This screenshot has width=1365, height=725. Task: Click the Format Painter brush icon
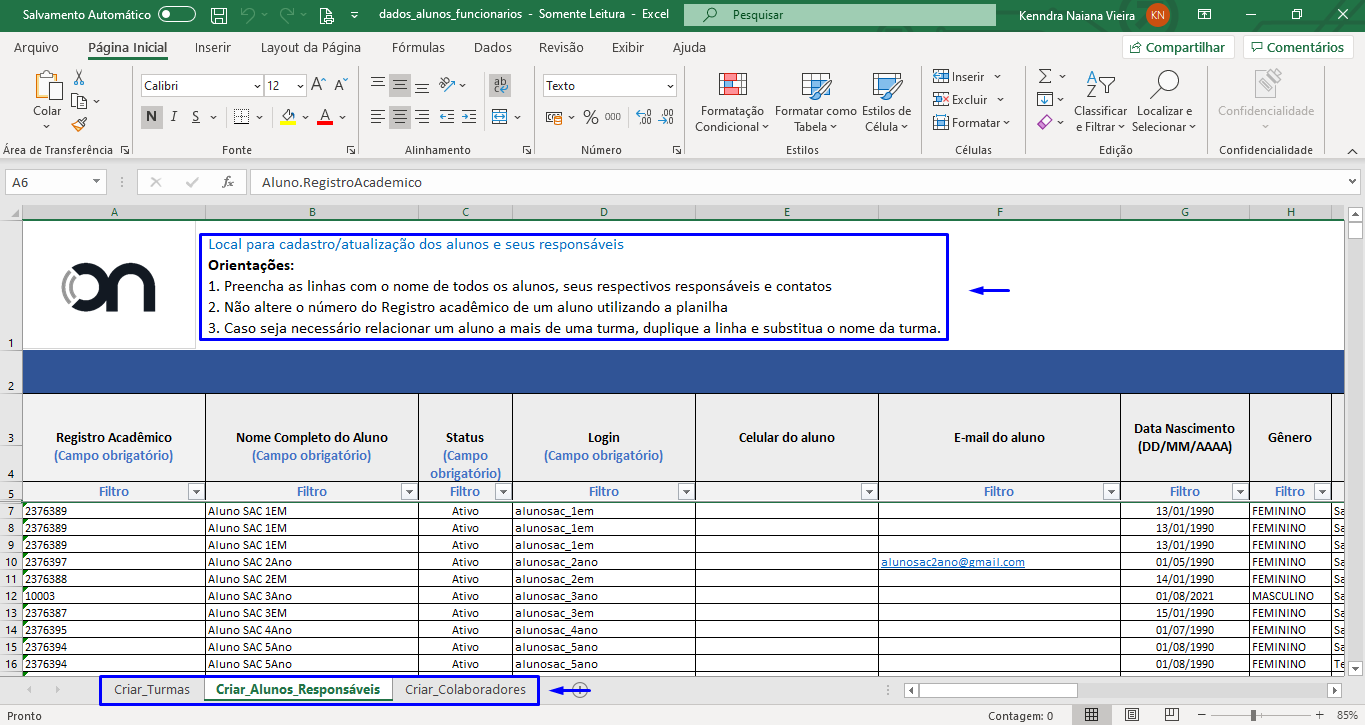pyautogui.click(x=79, y=124)
